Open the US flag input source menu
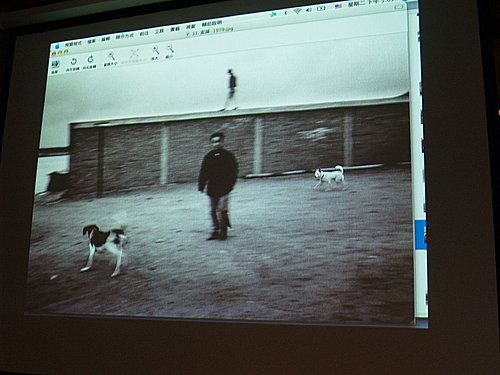The height and width of the screenshot is (375, 500). tap(338, 7)
